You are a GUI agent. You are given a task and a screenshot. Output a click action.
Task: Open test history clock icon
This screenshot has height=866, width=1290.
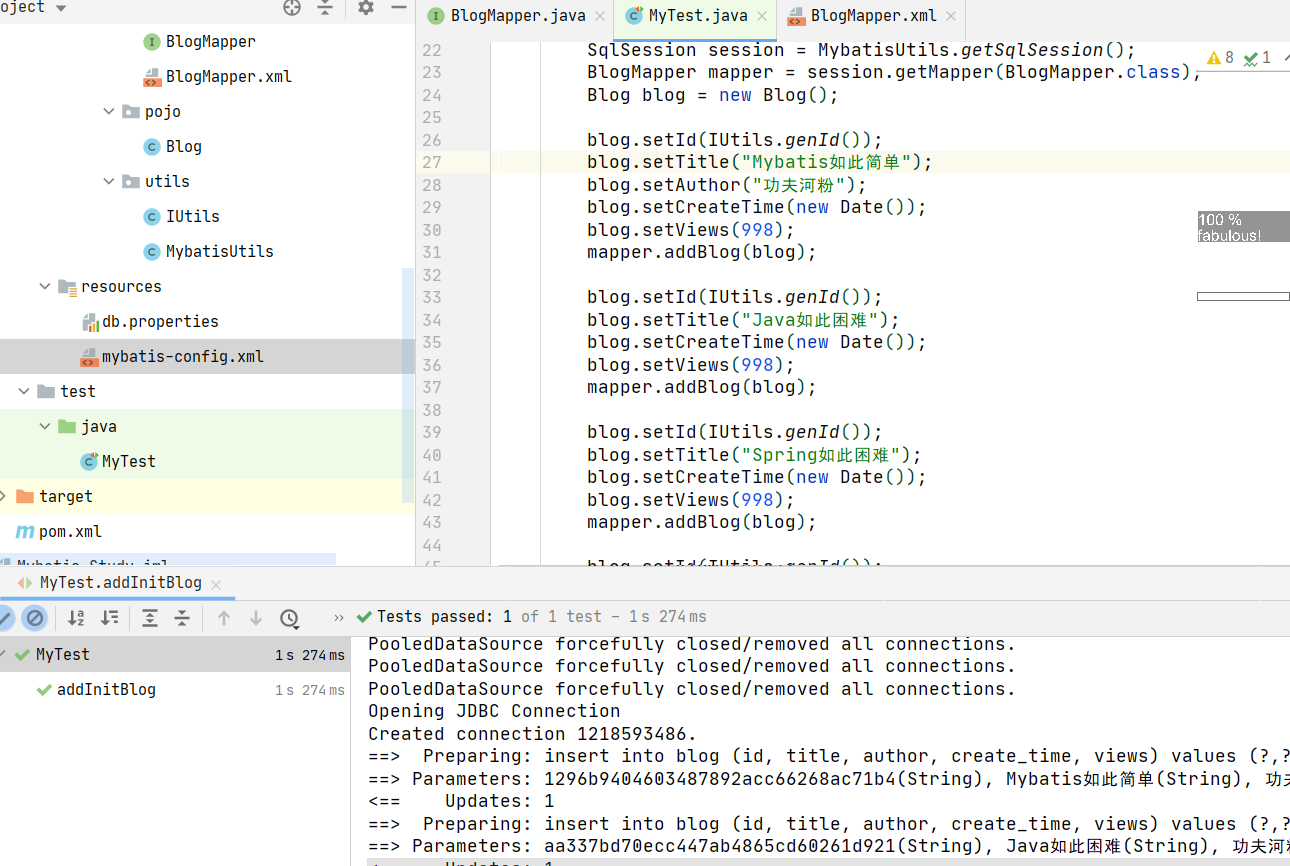pyautogui.click(x=290, y=618)
